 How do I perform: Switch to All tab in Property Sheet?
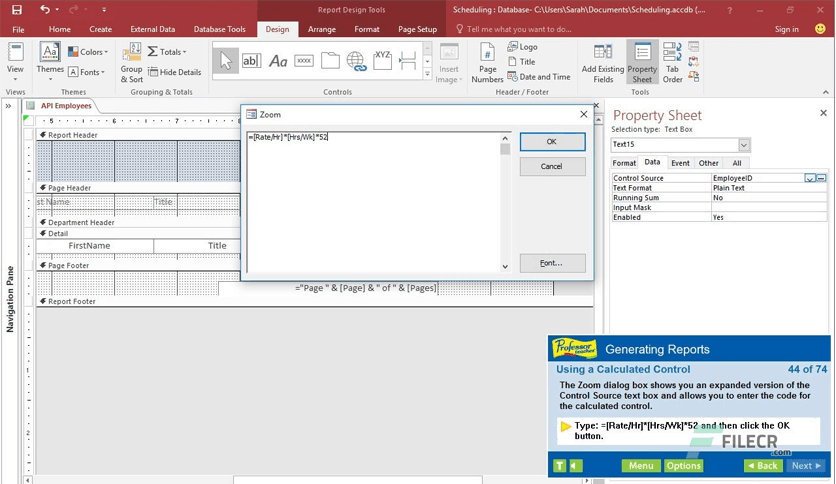pos(737,163)
